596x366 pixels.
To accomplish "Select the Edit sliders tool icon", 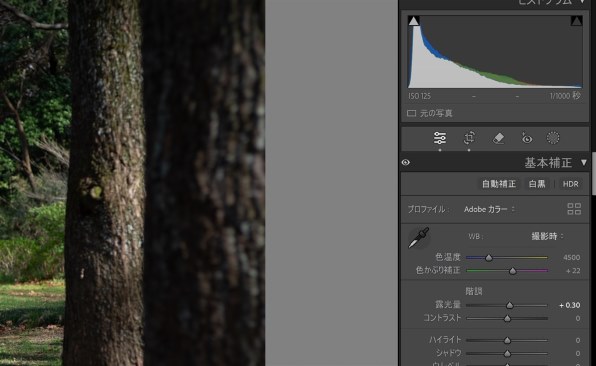I will pyautogui.click(x=440, y=138).
